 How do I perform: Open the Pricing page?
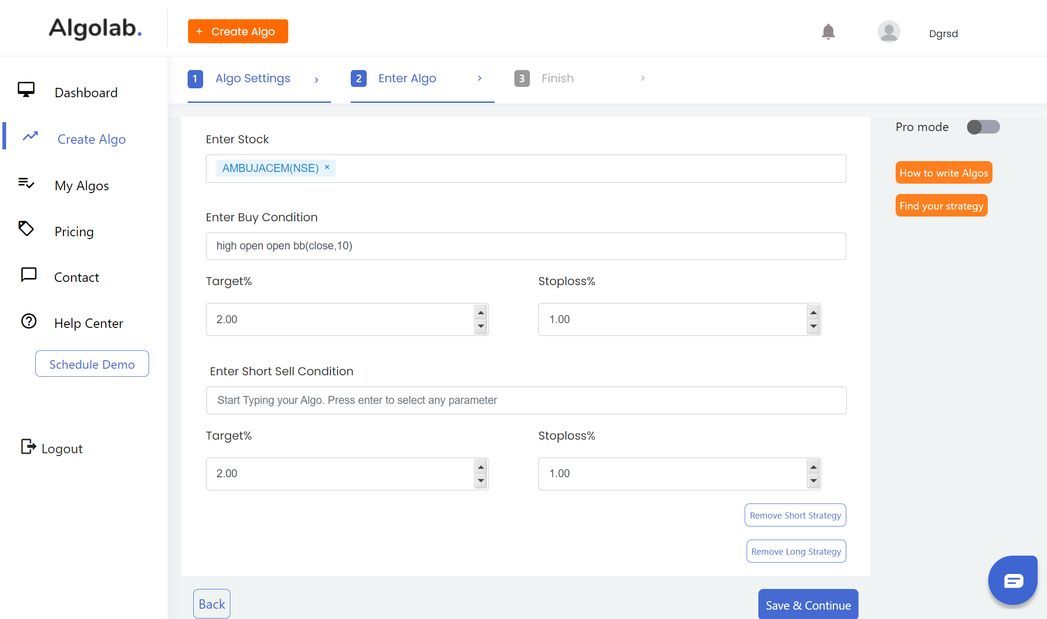coord(74,232)
